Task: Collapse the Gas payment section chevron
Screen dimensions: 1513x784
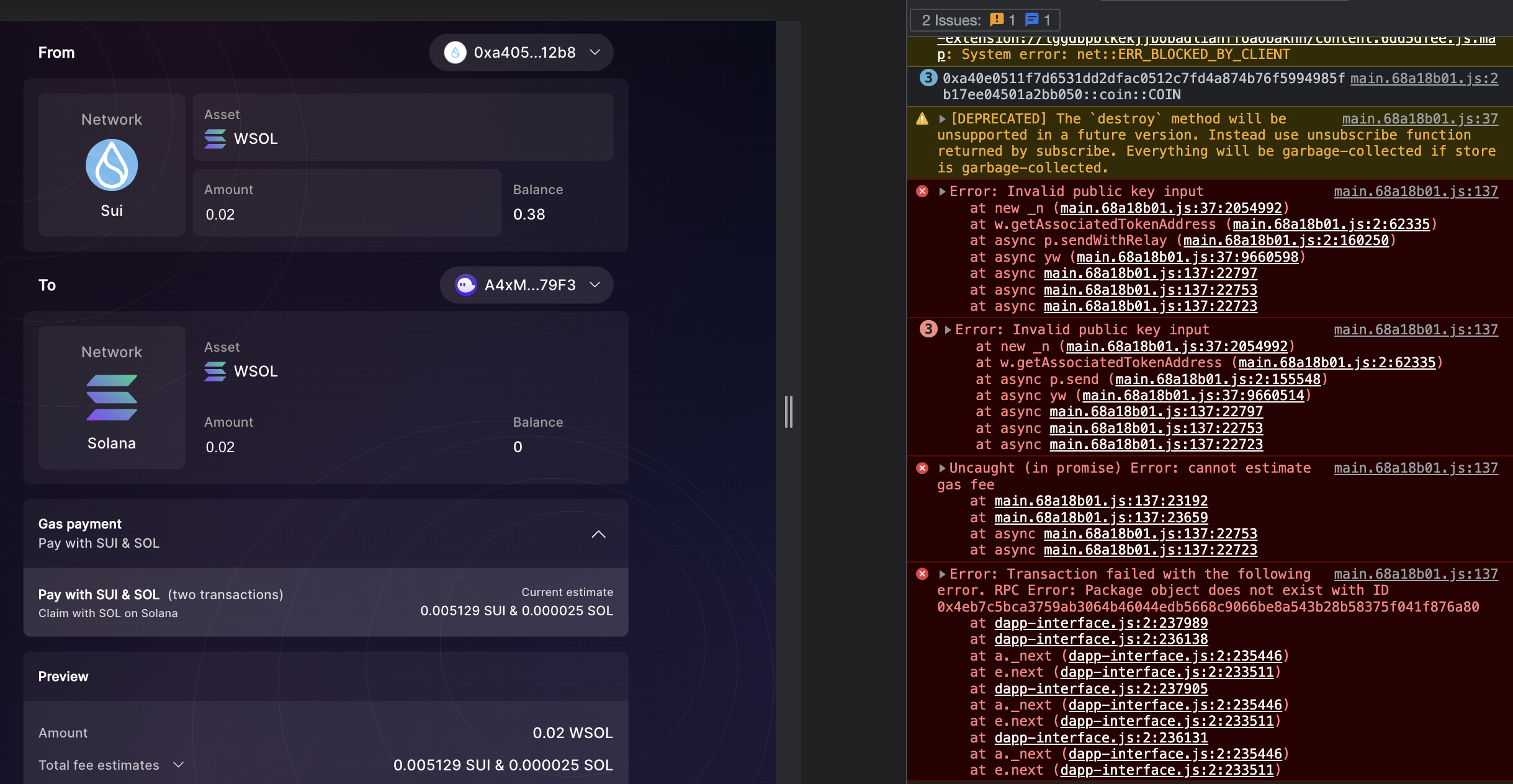Action: [598, 534]
